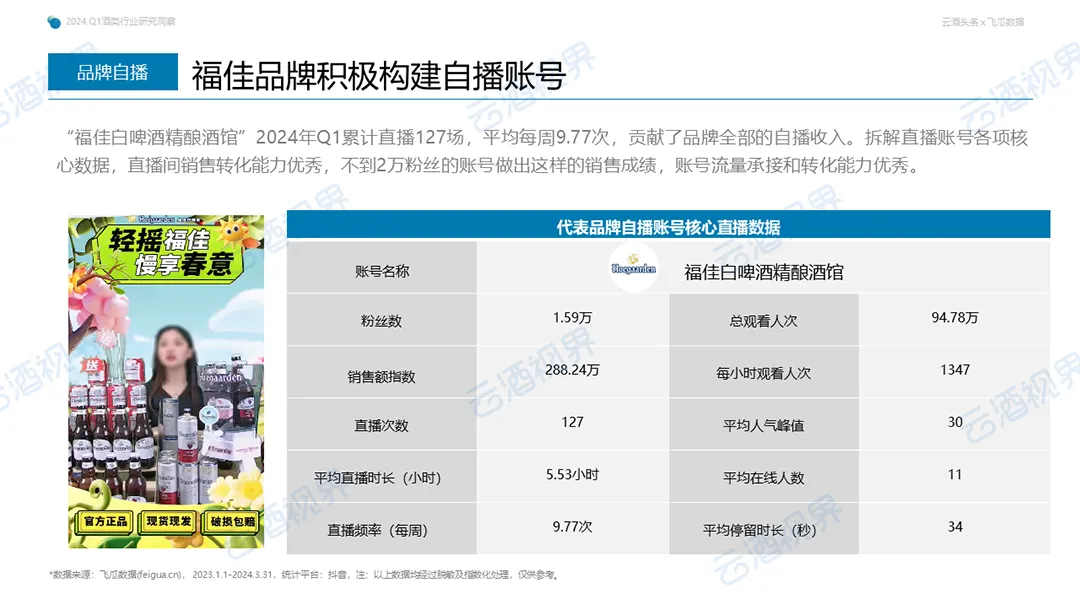Select the 总观看人次 label cell
The width and height of the screenshot is (1080, 608).
(x=763, y=320)
